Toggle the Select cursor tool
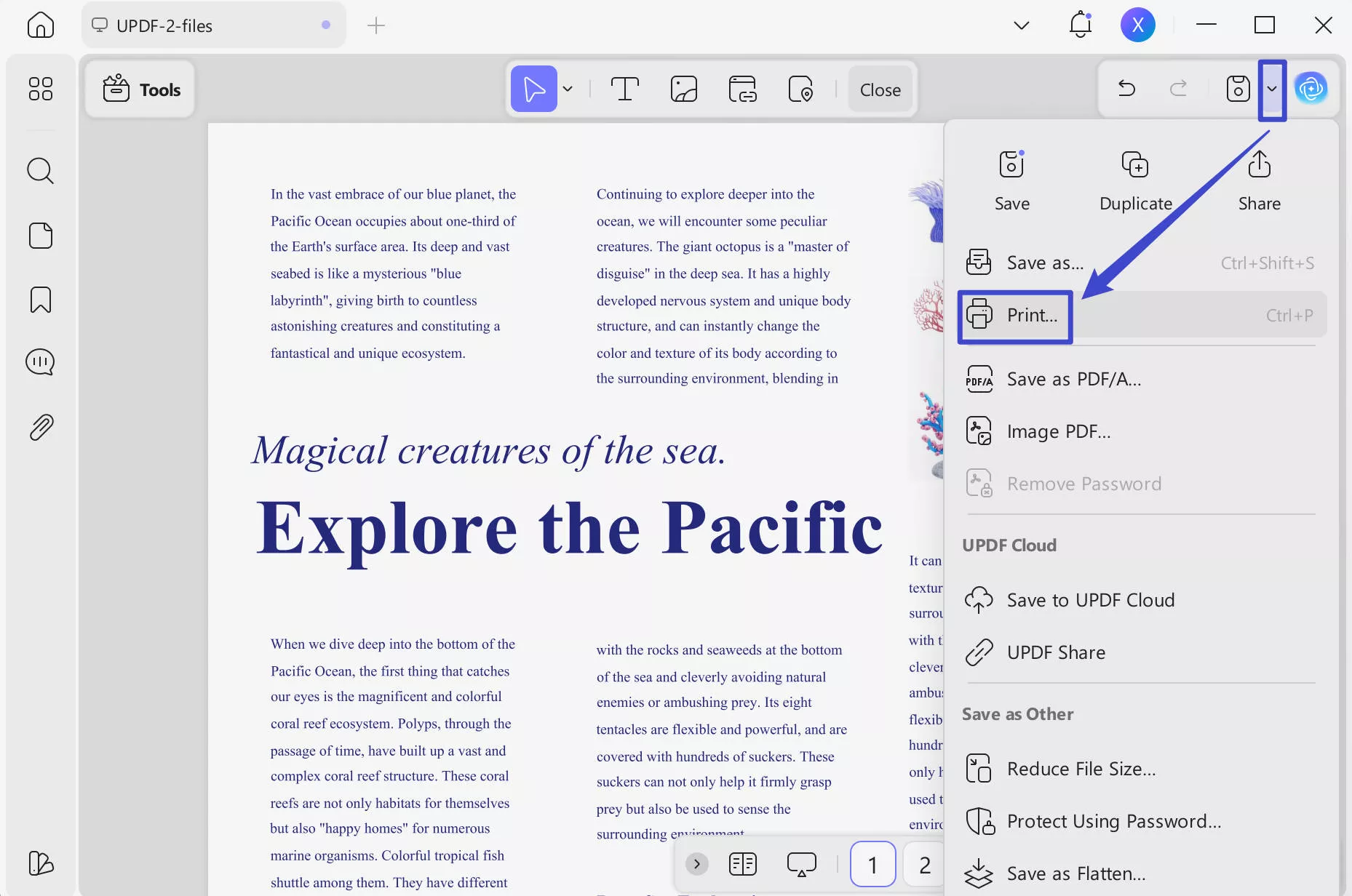The image size is (1352, 896). tap(535, 88)
